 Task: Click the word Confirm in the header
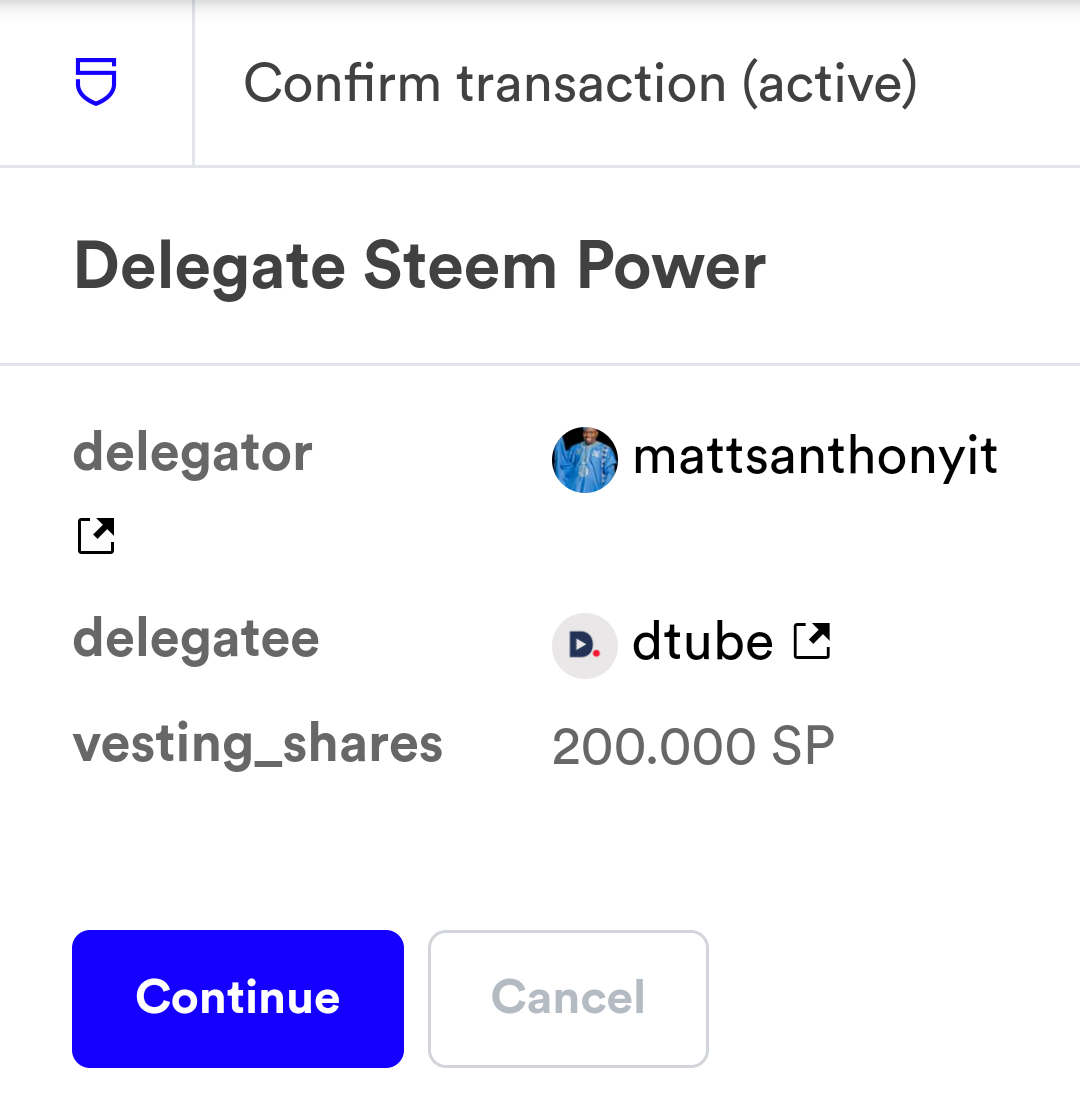tap(342, 83)
